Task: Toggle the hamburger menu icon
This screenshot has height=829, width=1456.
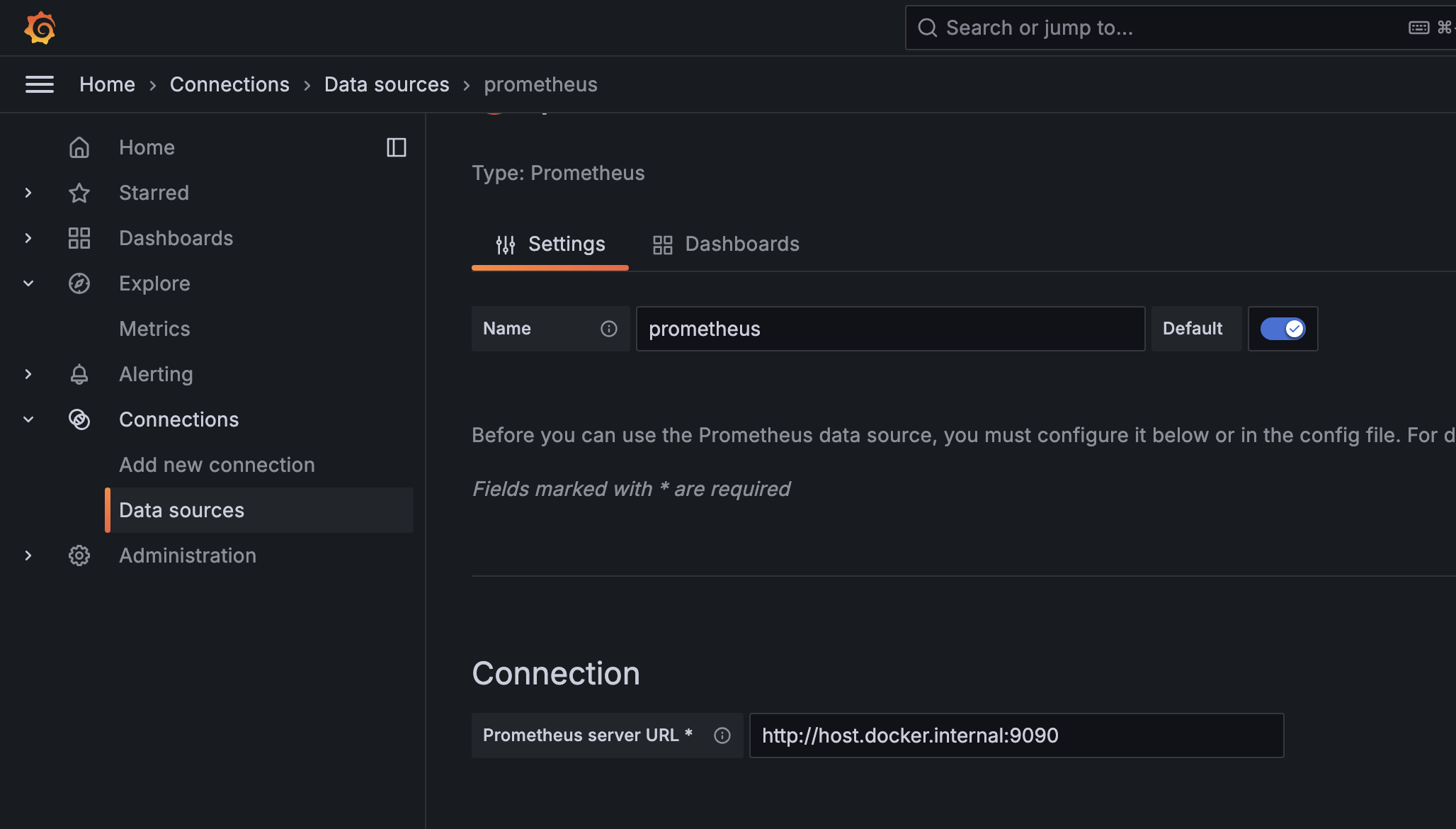Action: 40,84
